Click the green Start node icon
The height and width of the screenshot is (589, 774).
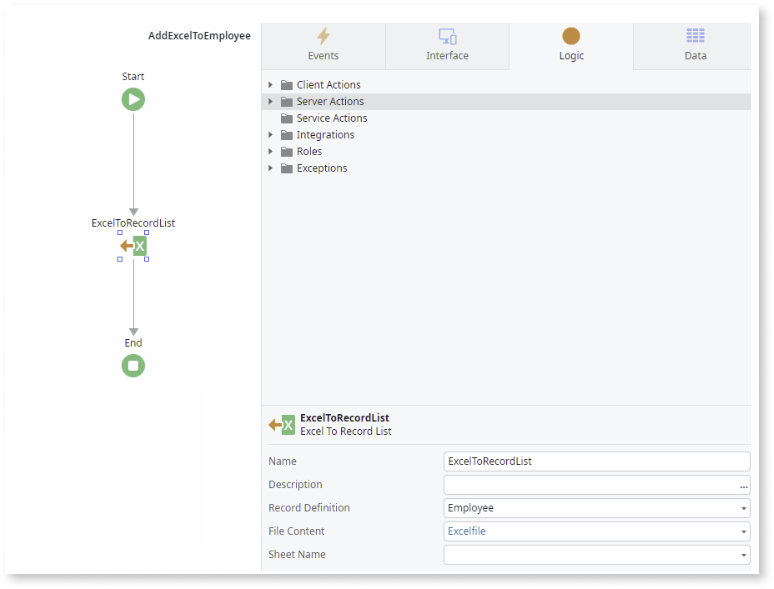(x=133, y=99)
